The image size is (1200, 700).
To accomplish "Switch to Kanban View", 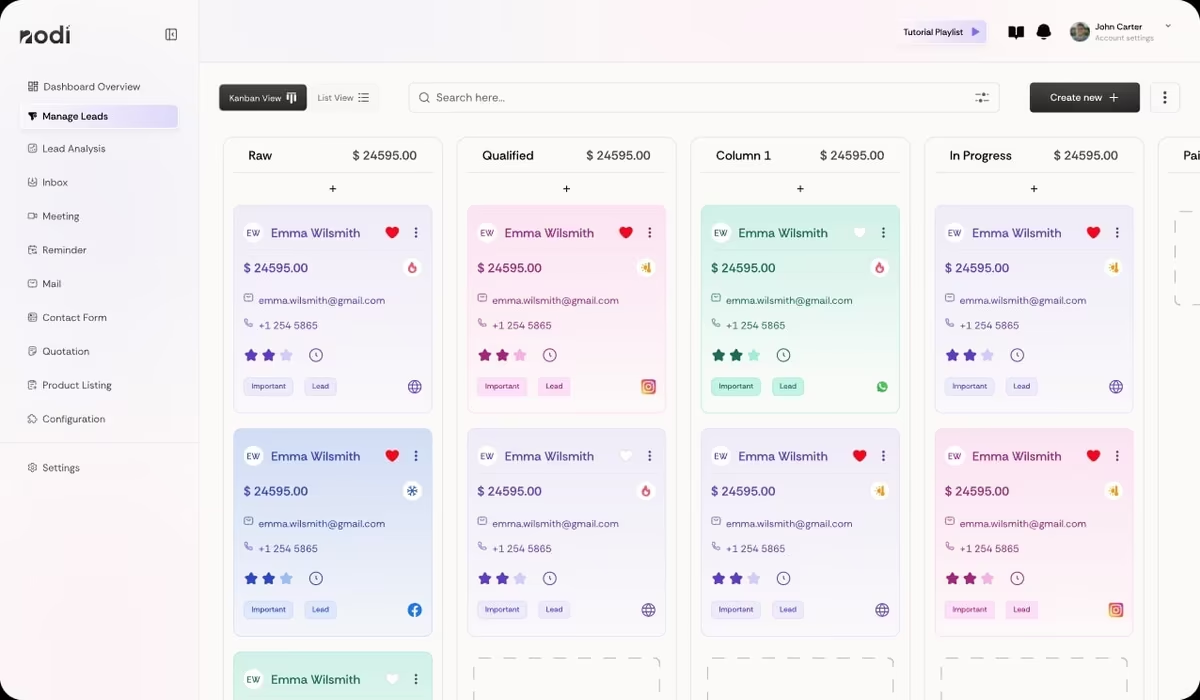I will pos(263,98).
